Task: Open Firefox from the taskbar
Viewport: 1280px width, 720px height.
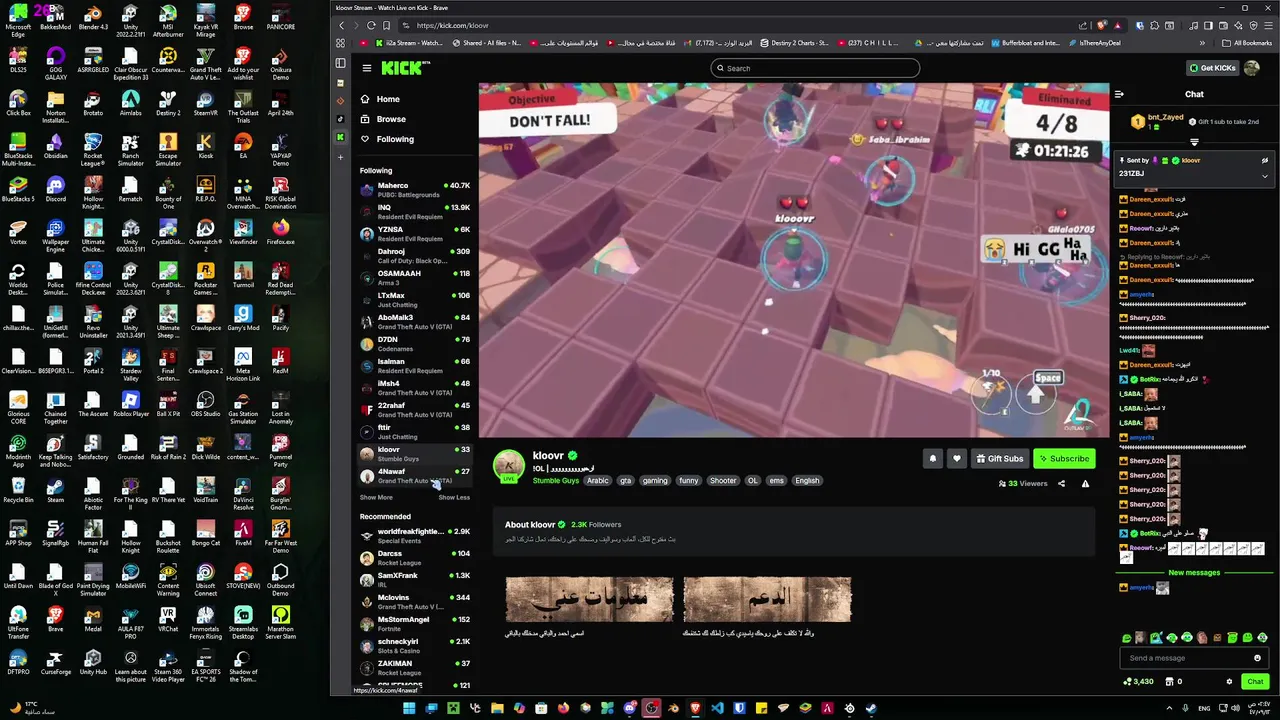Action: (563, 708)
